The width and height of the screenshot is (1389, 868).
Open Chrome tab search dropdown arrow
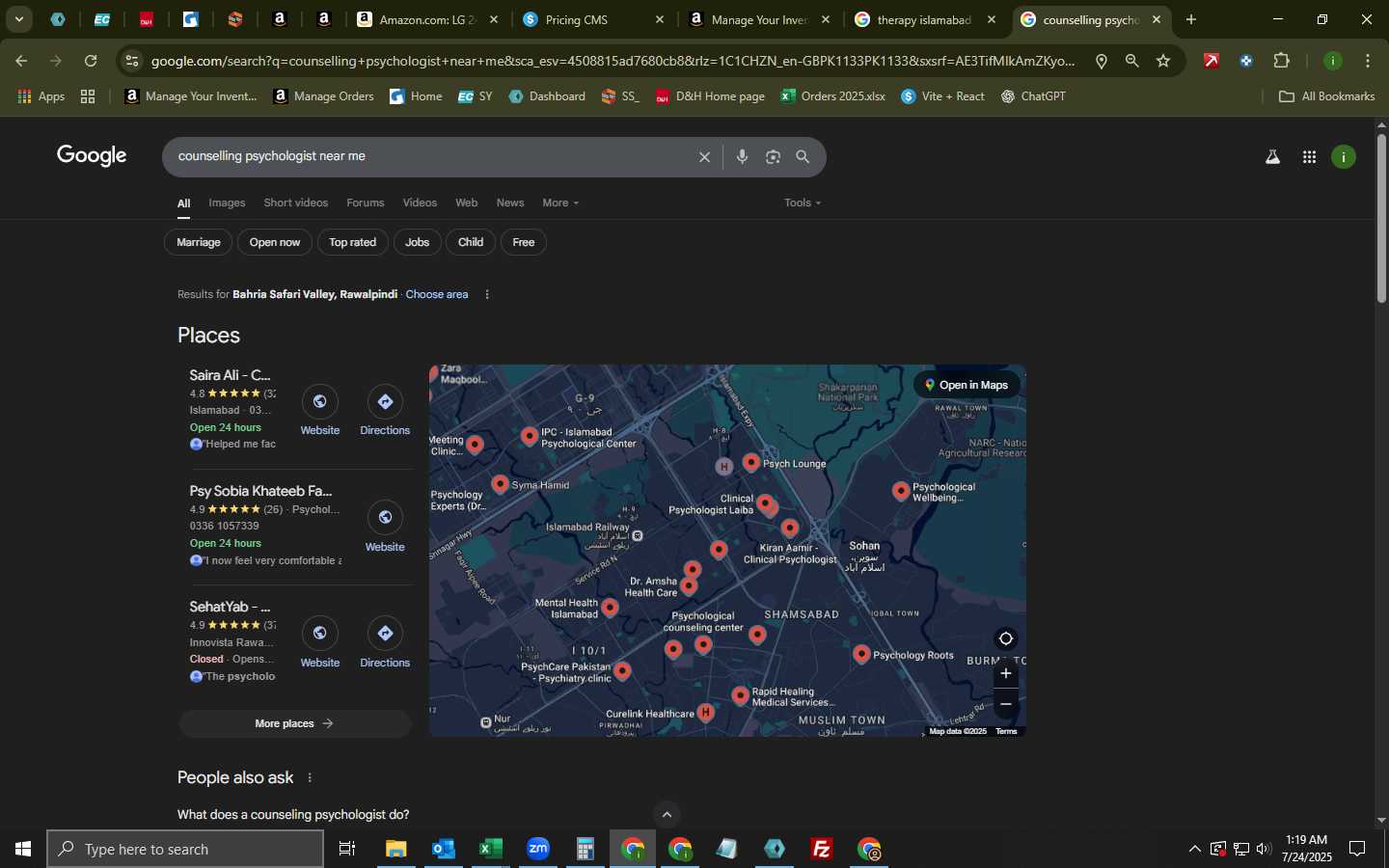19,19
